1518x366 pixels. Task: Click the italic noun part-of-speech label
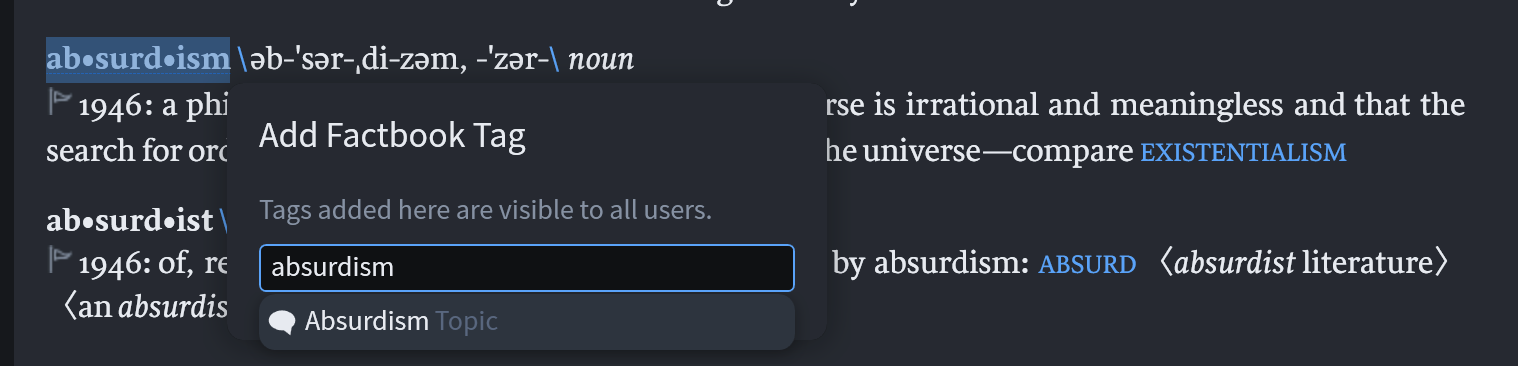pos(601,60)
